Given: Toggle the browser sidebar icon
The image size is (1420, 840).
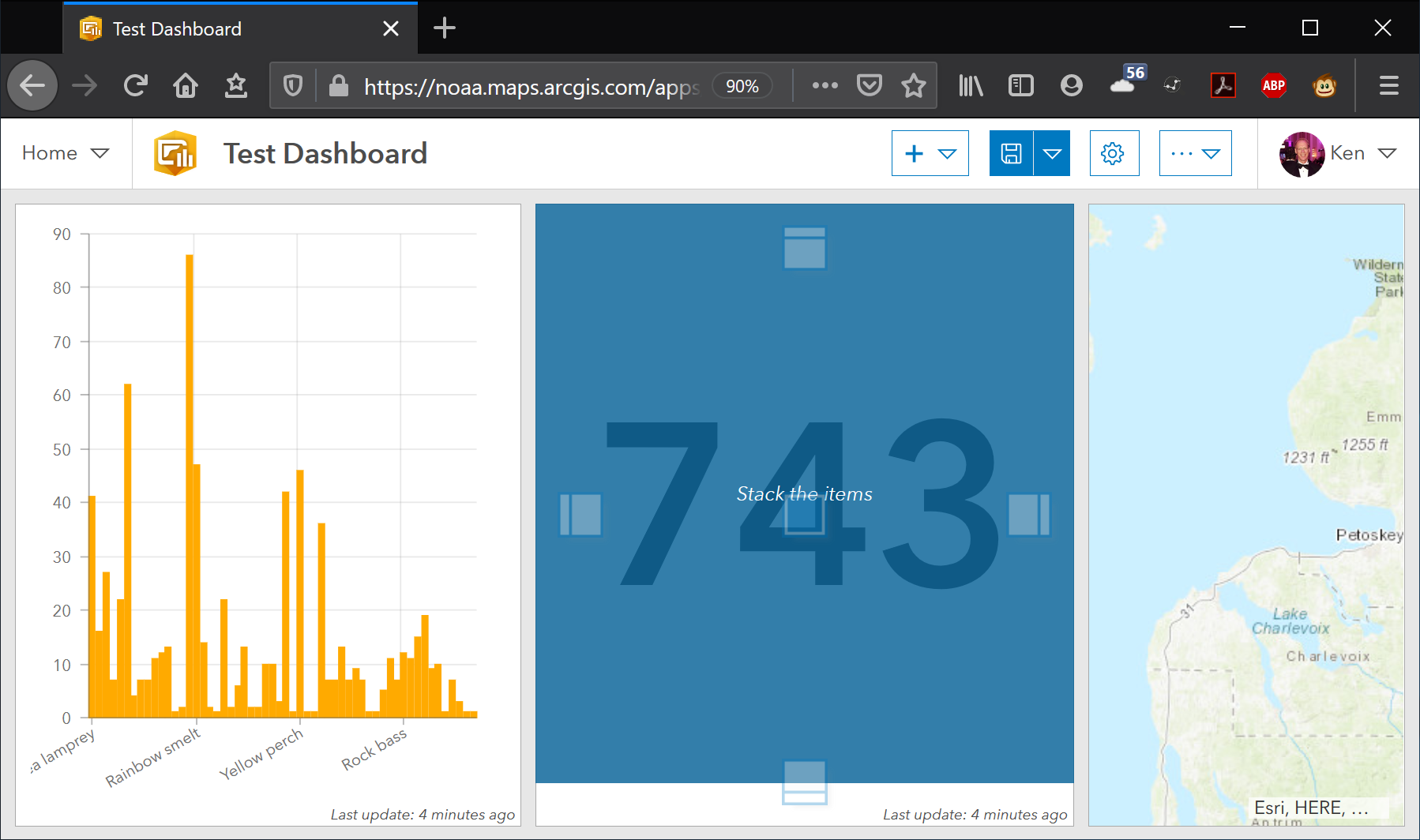Looking at the screenshot, I should click(1021, 85).
